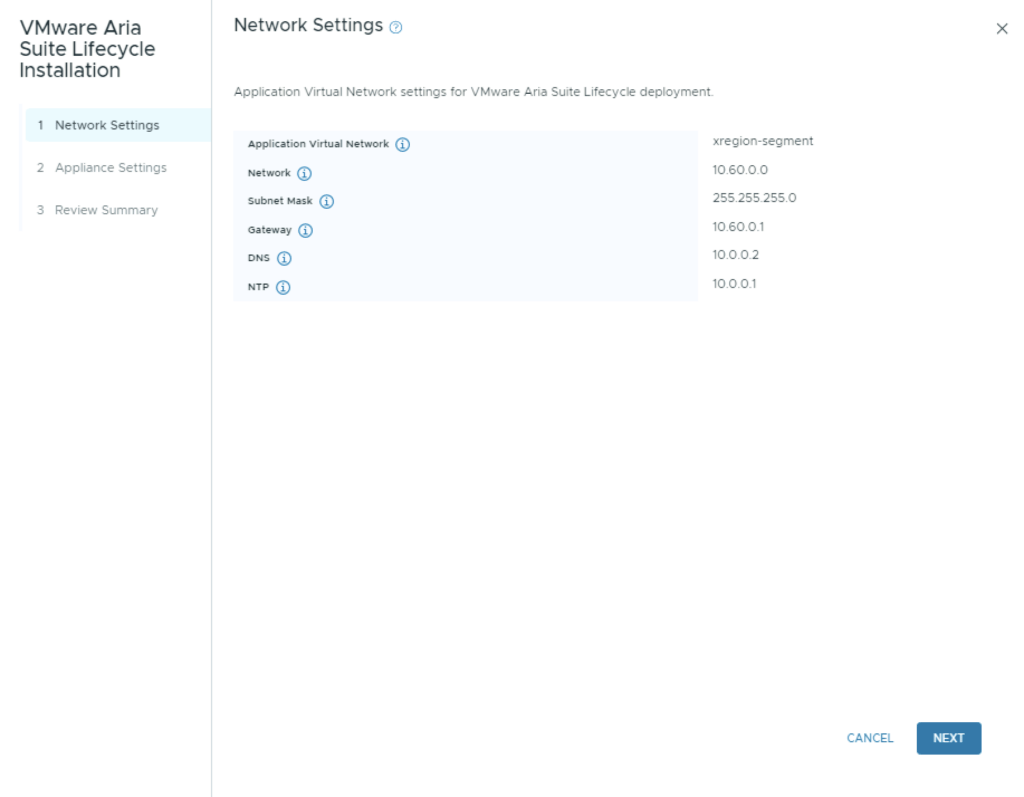Open the Review Summary step

[106, 210]
